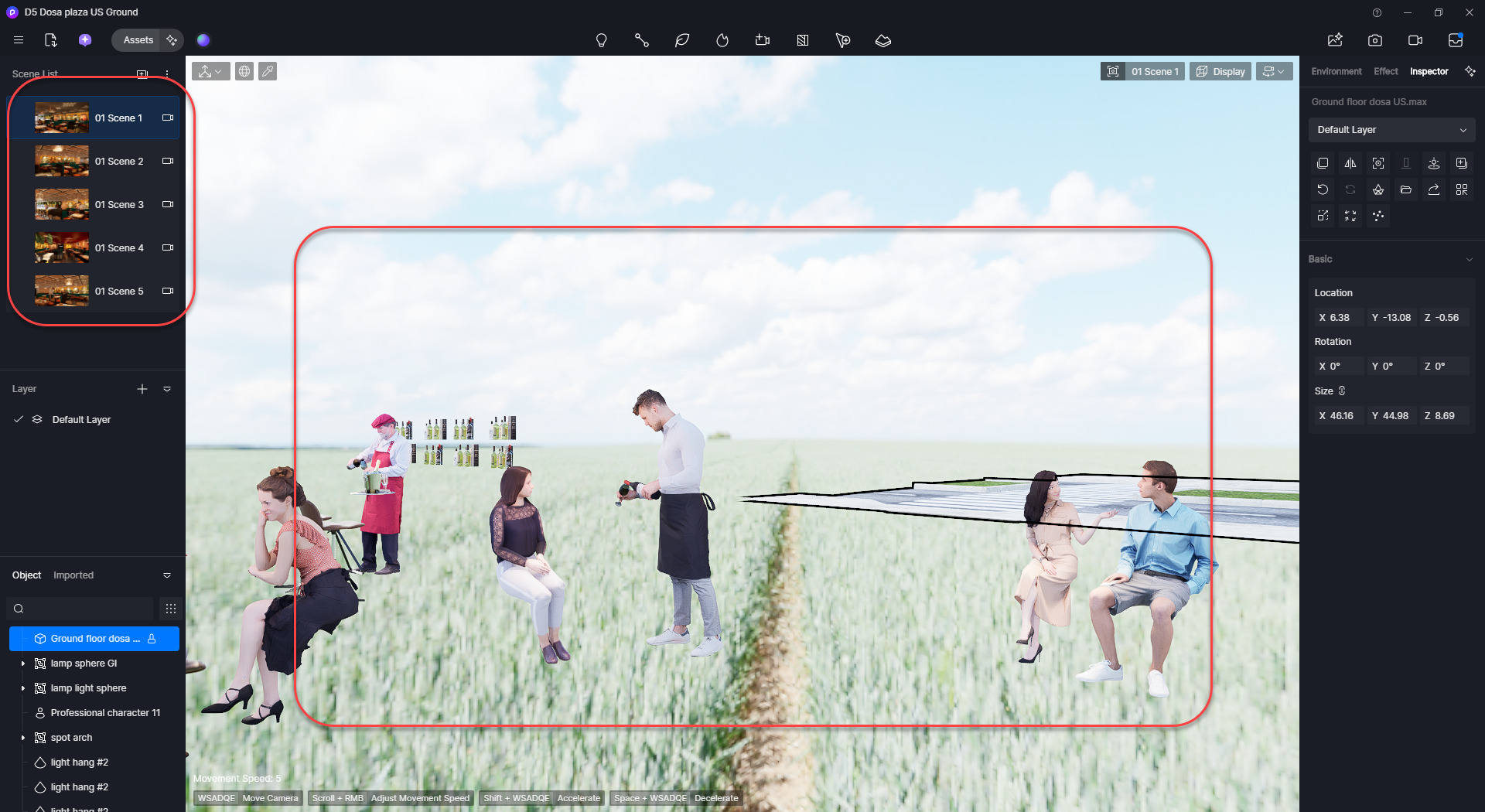Switch to the Environment tab

pyautogui.click(x=1336, y=71)
